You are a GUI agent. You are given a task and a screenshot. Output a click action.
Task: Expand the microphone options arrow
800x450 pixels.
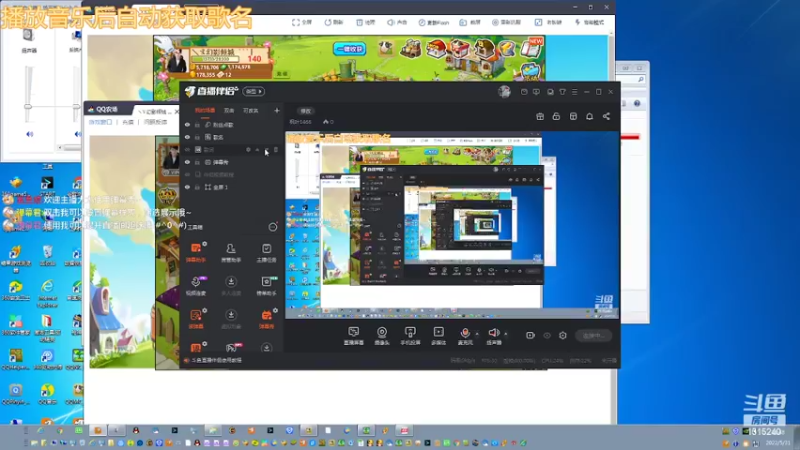pos(477,334)
